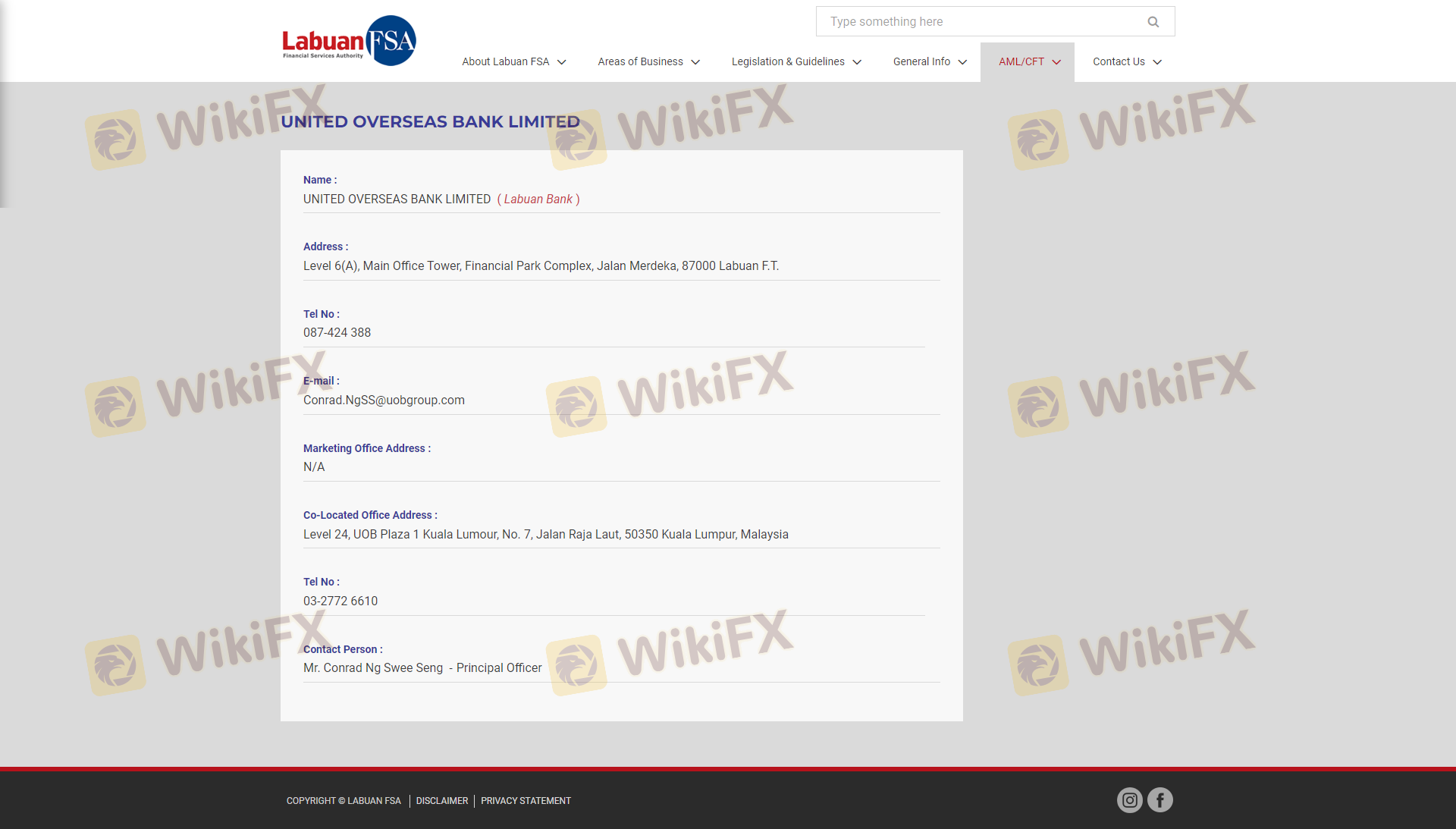Click the Copyright Labuan FSA text
This screenshot has width=1456, height=829.
pyautogui.click(x=344, y=801)
